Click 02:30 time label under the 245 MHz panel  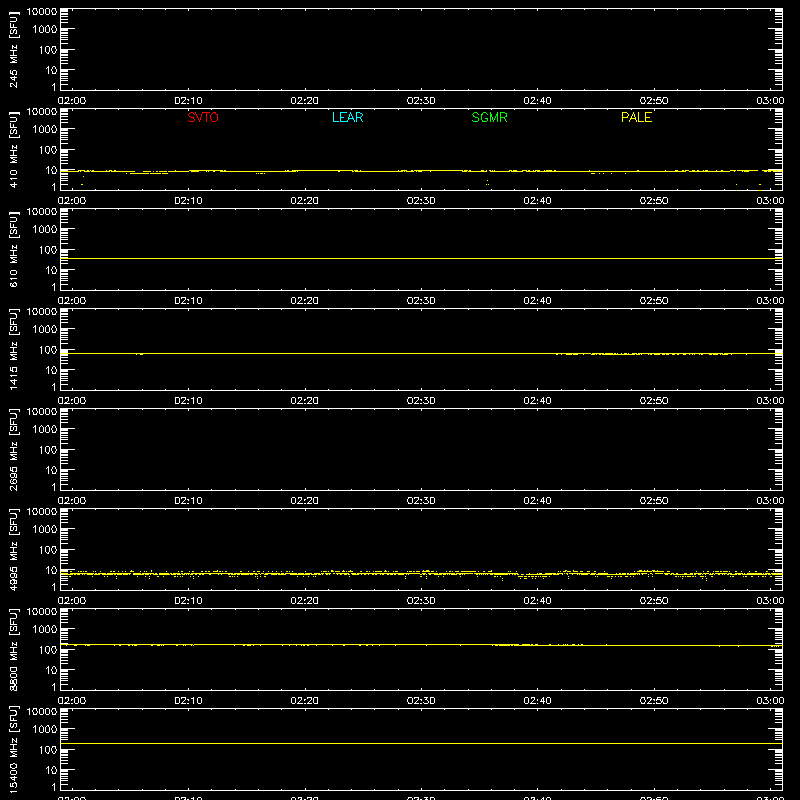point(421,101)
